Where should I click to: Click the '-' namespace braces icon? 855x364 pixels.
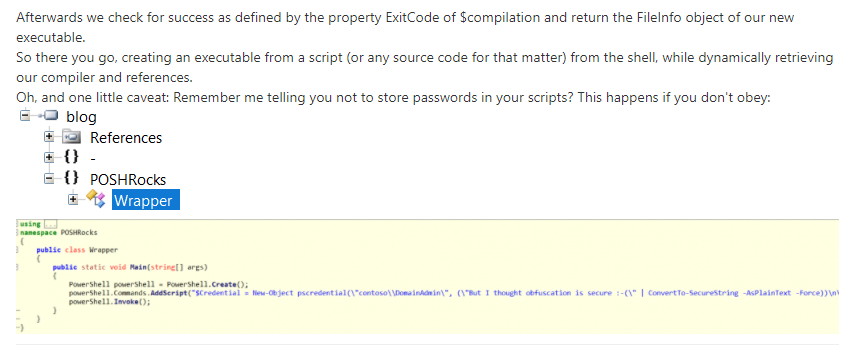tap(71, 157)
